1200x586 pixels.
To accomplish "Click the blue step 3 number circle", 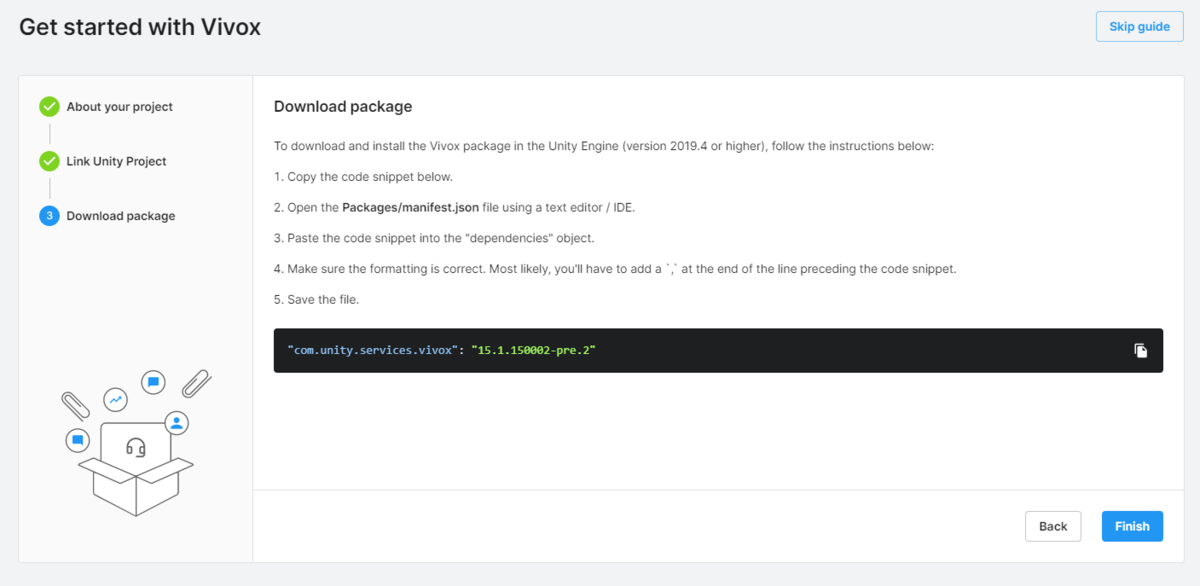I will [x=49, y=216].
